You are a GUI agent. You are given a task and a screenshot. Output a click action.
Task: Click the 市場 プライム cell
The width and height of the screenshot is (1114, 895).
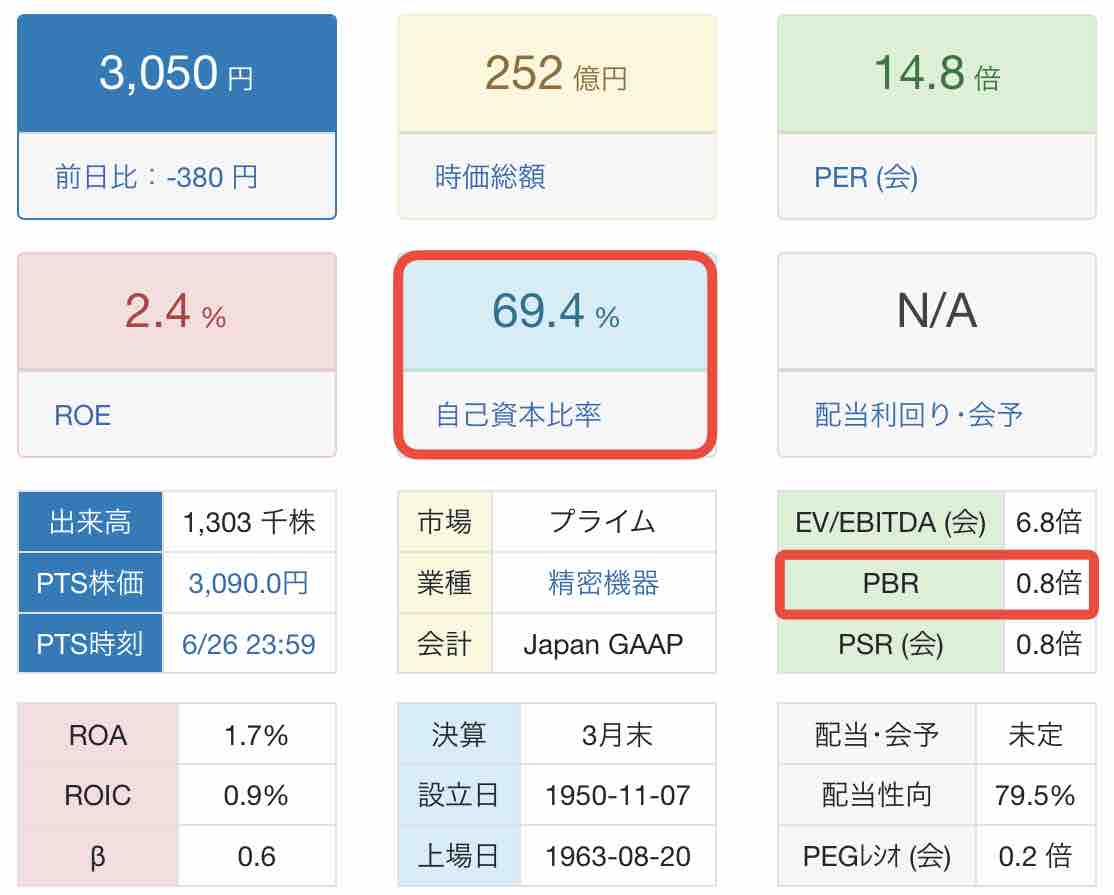pos(603,522)
